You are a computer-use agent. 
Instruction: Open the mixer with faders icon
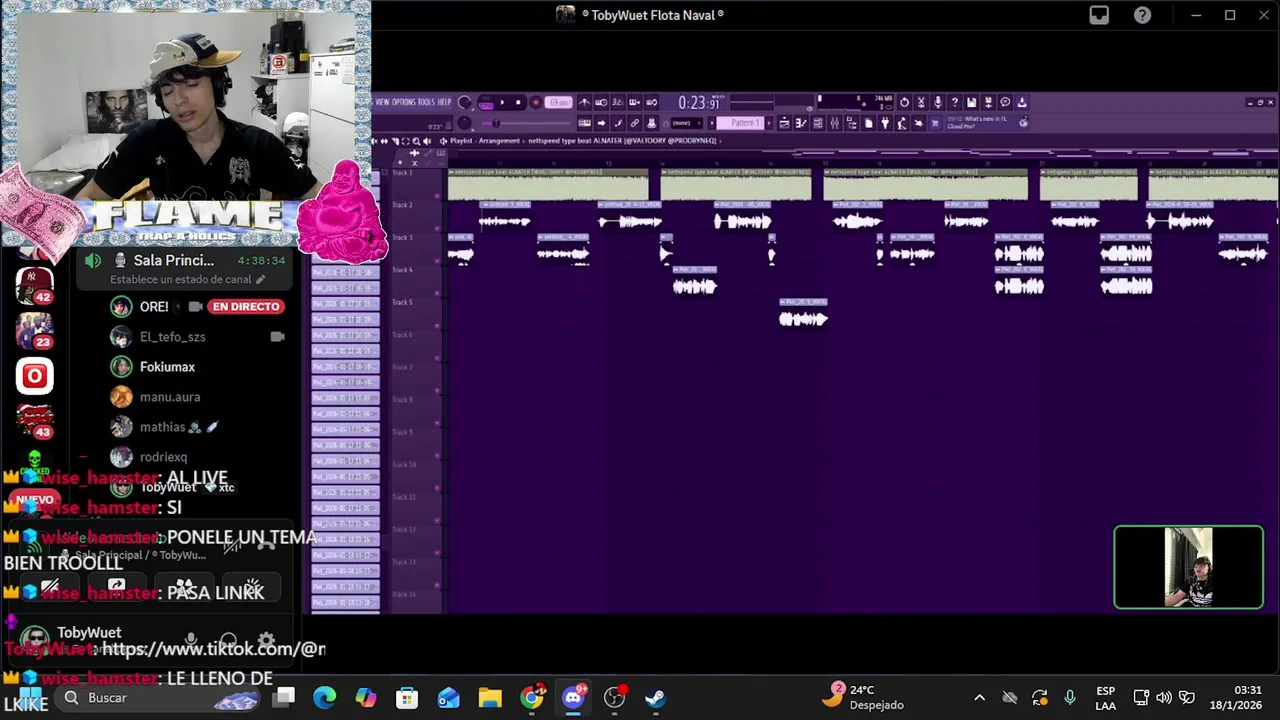(x=836, y=124)
